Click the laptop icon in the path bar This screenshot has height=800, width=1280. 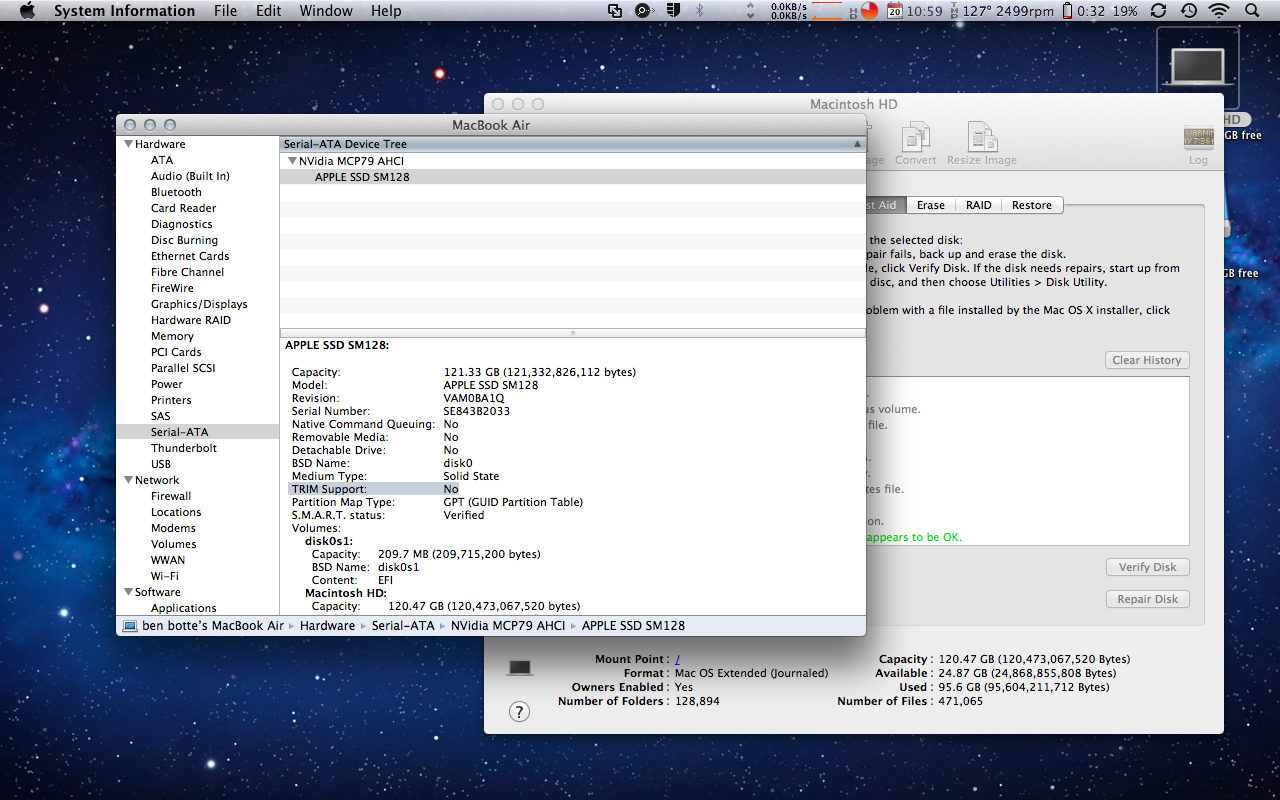click(129, 626)
